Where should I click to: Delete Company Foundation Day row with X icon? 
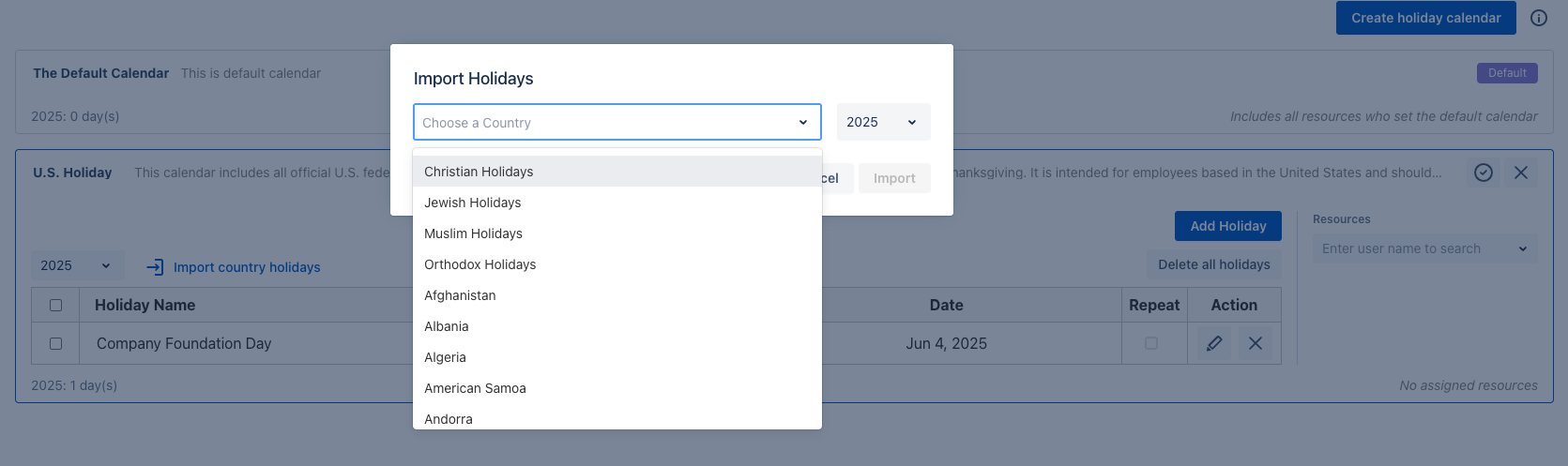tap(1256, 344)
